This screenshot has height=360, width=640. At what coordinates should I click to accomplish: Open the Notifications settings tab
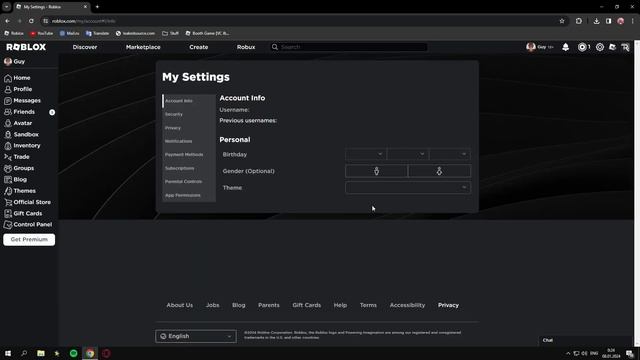click(x=189, y=141)
